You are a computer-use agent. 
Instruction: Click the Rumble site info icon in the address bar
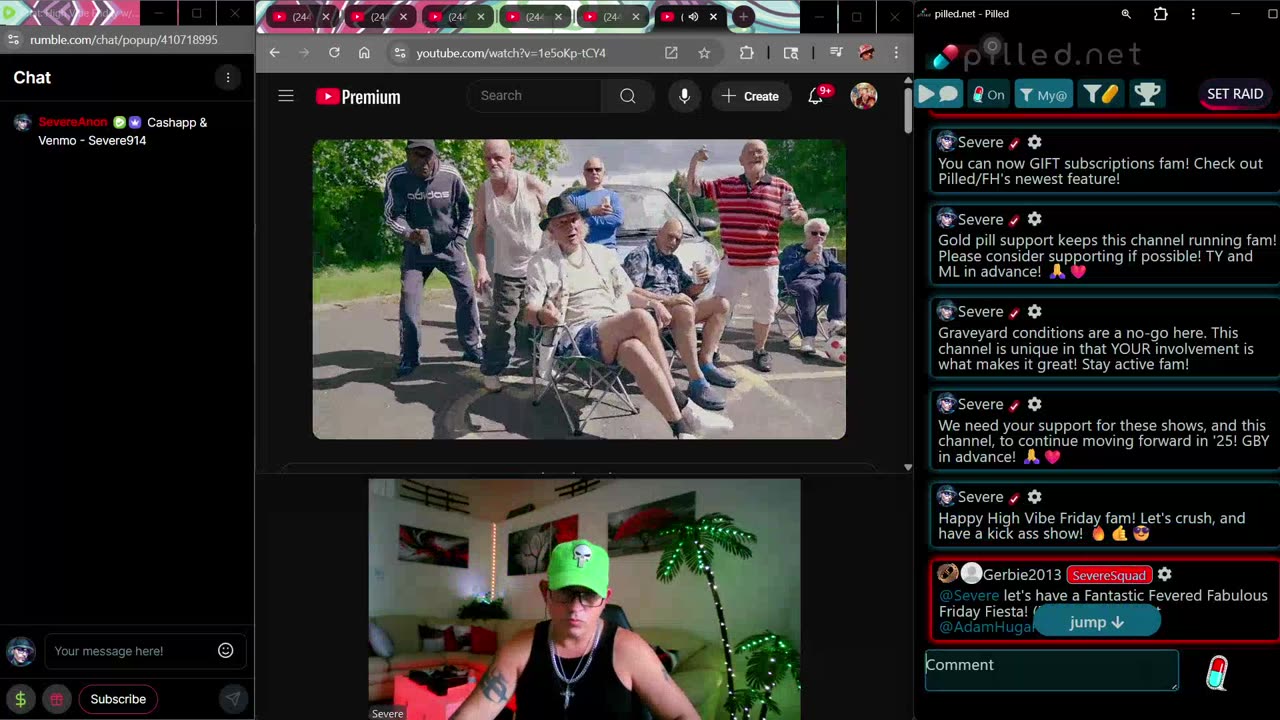tap(13, 40)
